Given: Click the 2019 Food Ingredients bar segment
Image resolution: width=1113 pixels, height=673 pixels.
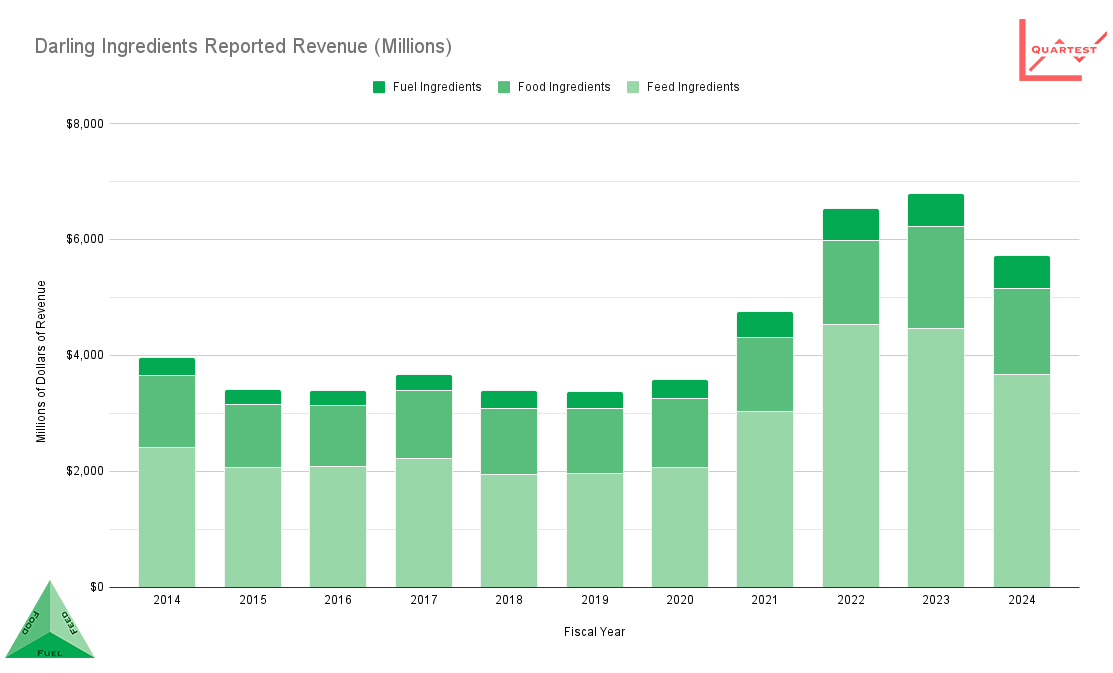Looking at the screenshot, I should pos(595,441).
